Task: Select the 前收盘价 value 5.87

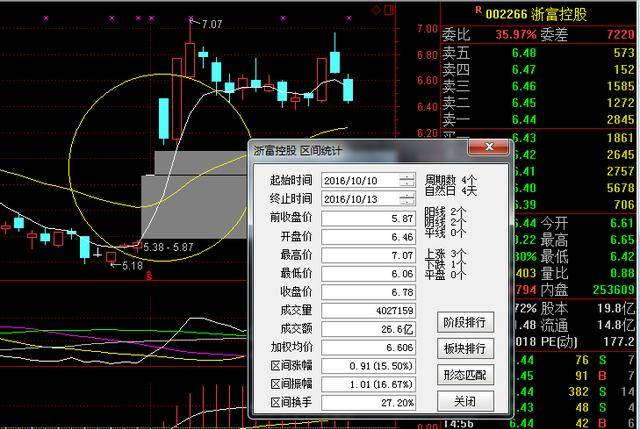Action: click(x=368, y=218)
